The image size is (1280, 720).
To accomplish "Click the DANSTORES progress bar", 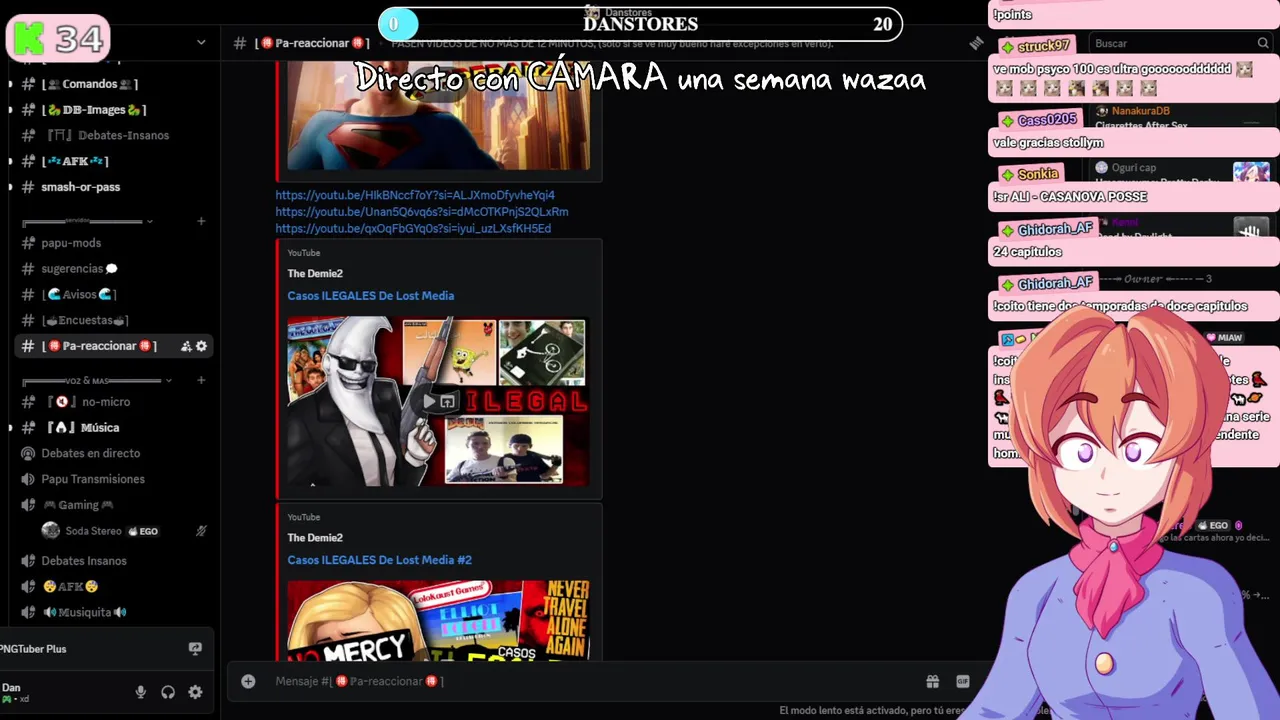I will (640, 24).
